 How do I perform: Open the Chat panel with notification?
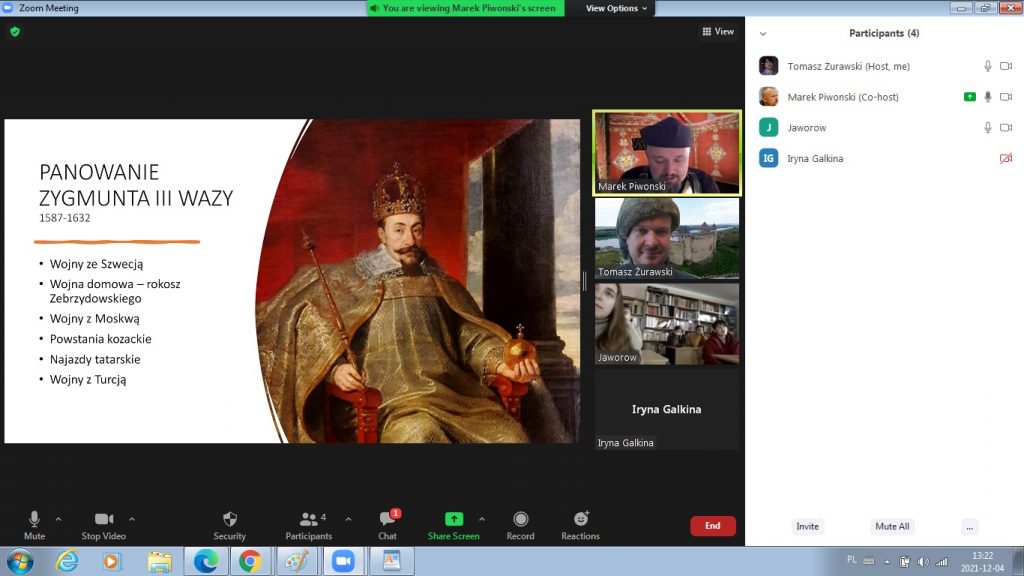point(387,524)
